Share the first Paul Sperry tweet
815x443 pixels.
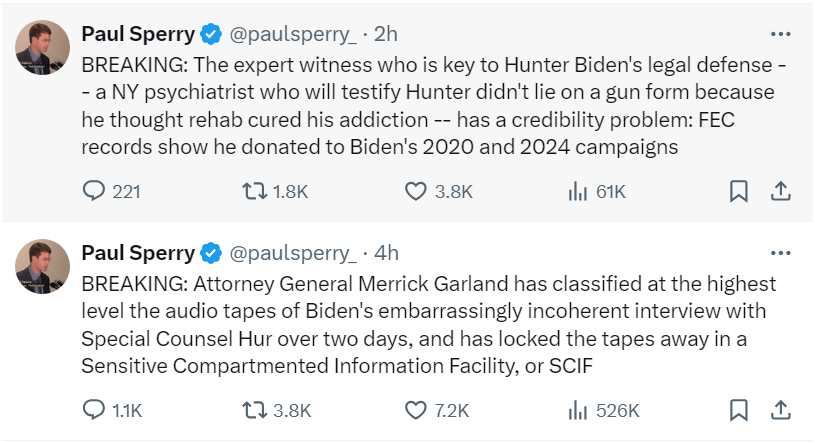click(782, 190)
